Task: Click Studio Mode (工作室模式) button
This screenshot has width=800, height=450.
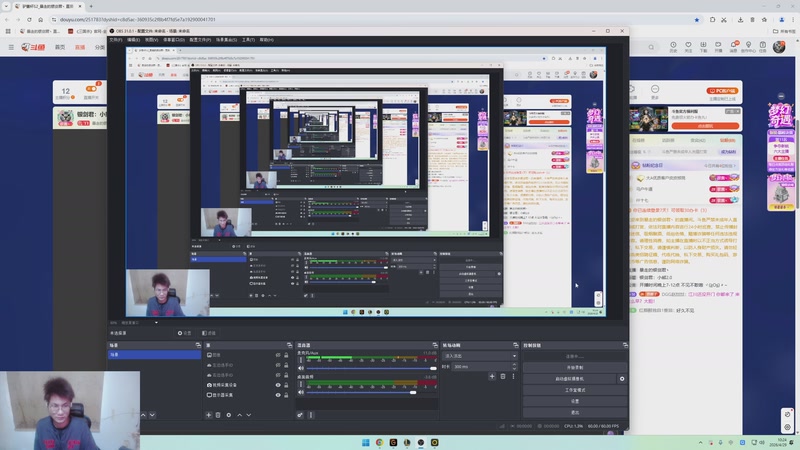Action: point(574,390)
